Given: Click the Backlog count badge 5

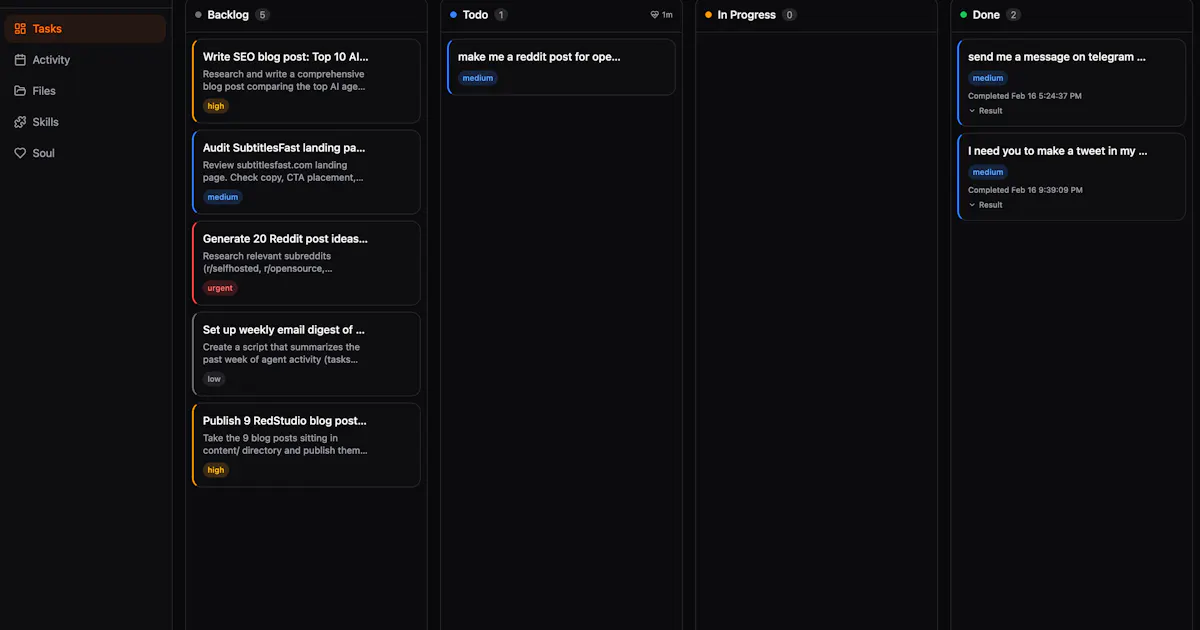Looking at the screenshot, I should coord(262,15).
